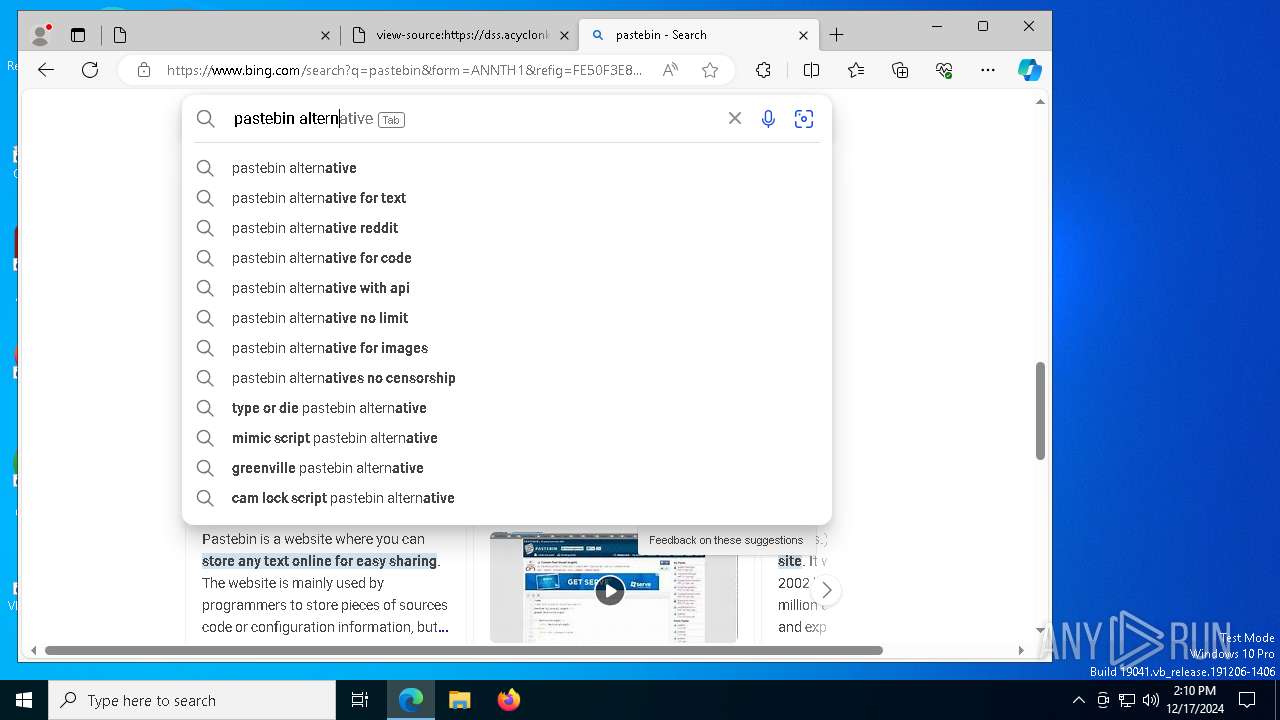Open the Favorites list icon
The image size is (1280, 720).
856,70
